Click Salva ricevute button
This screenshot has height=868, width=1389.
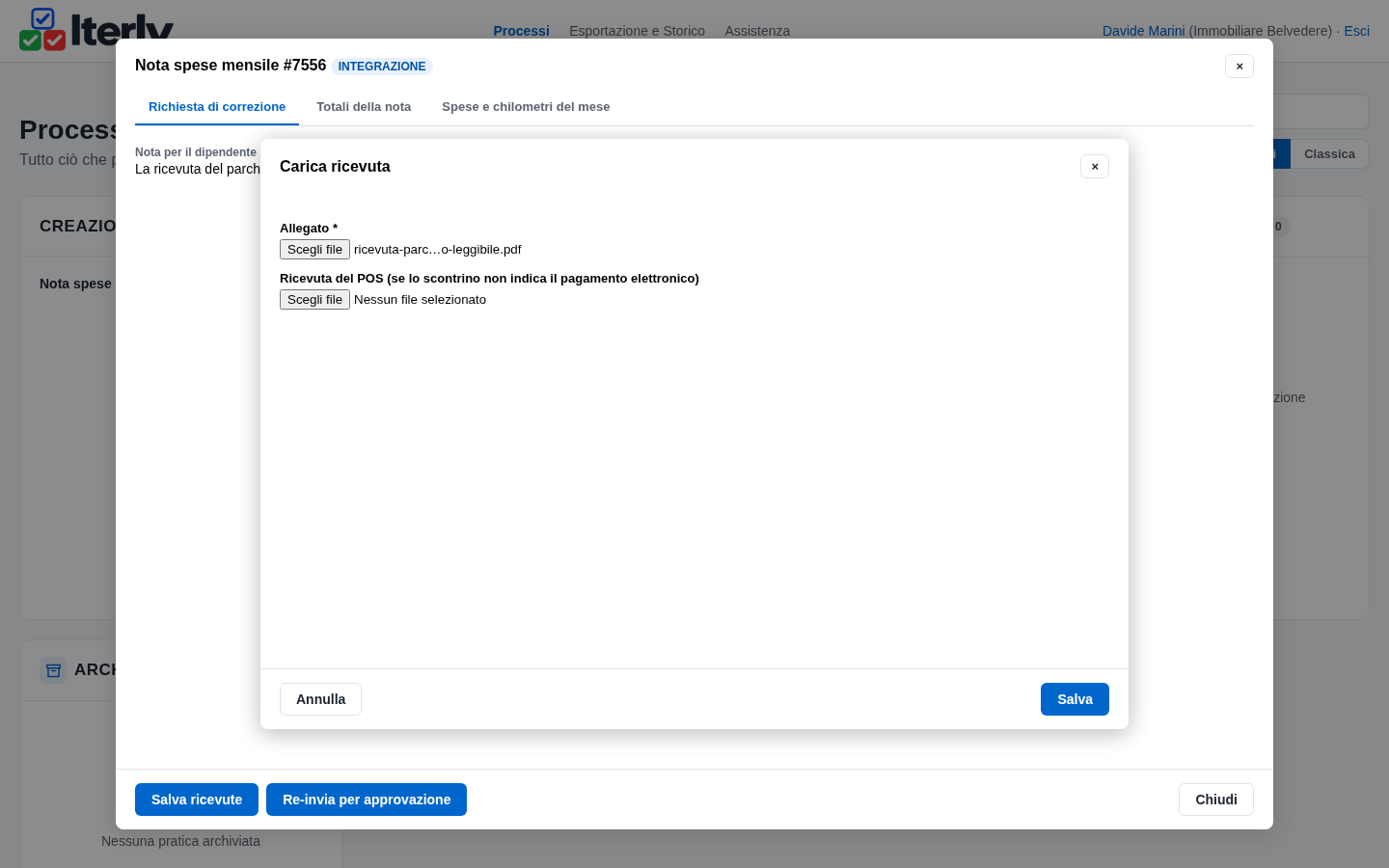pos(197,800)
